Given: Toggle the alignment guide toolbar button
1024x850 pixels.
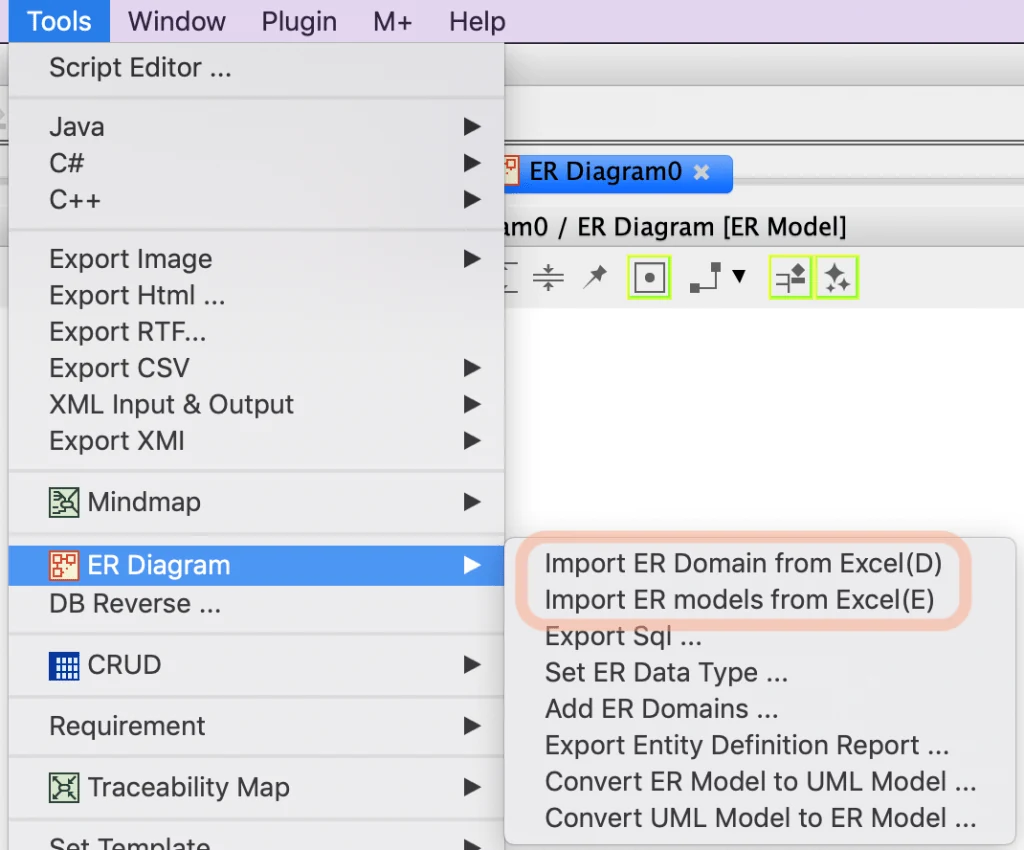Looking at the screenshot, I should click(791, 277).
